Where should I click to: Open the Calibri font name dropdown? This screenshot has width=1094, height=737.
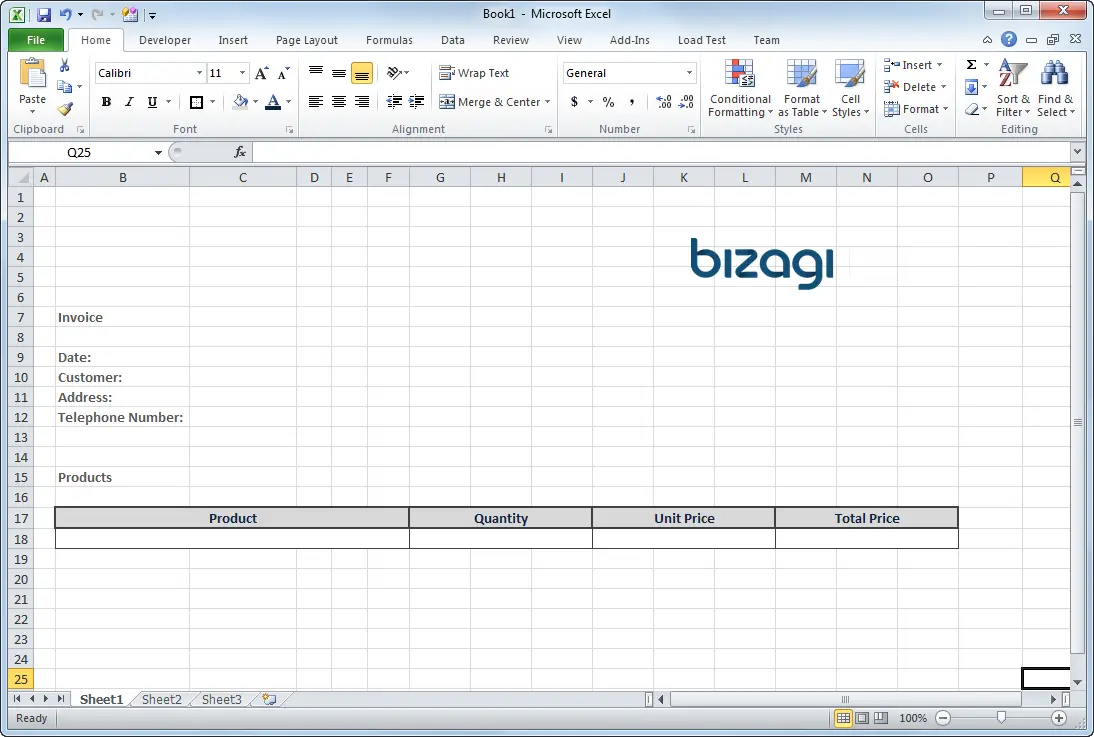(x=200, y=73)
